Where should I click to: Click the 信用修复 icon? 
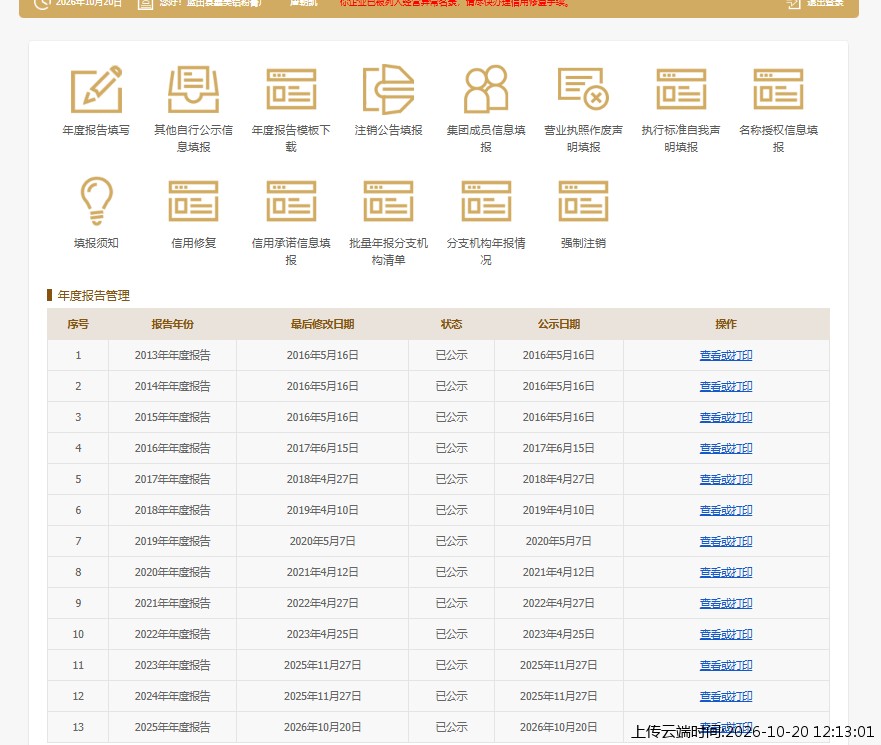[193, 201]
